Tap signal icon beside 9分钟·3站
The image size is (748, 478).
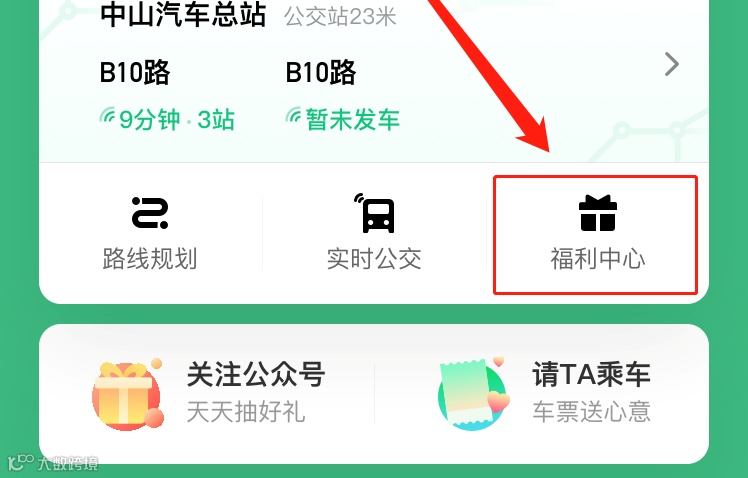tap(107, 115)
